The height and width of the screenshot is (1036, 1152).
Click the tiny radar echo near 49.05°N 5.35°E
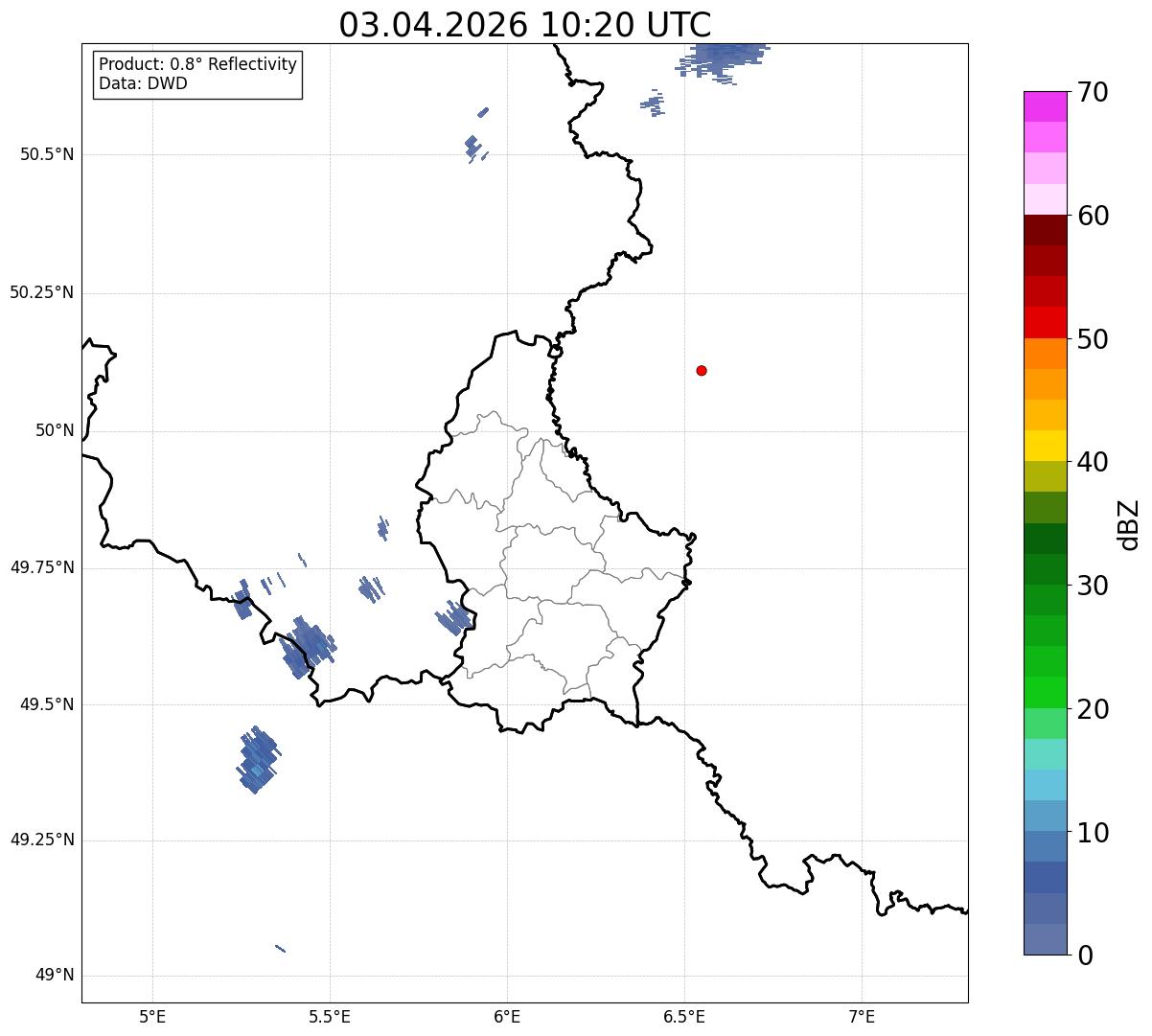pos(280,949)
